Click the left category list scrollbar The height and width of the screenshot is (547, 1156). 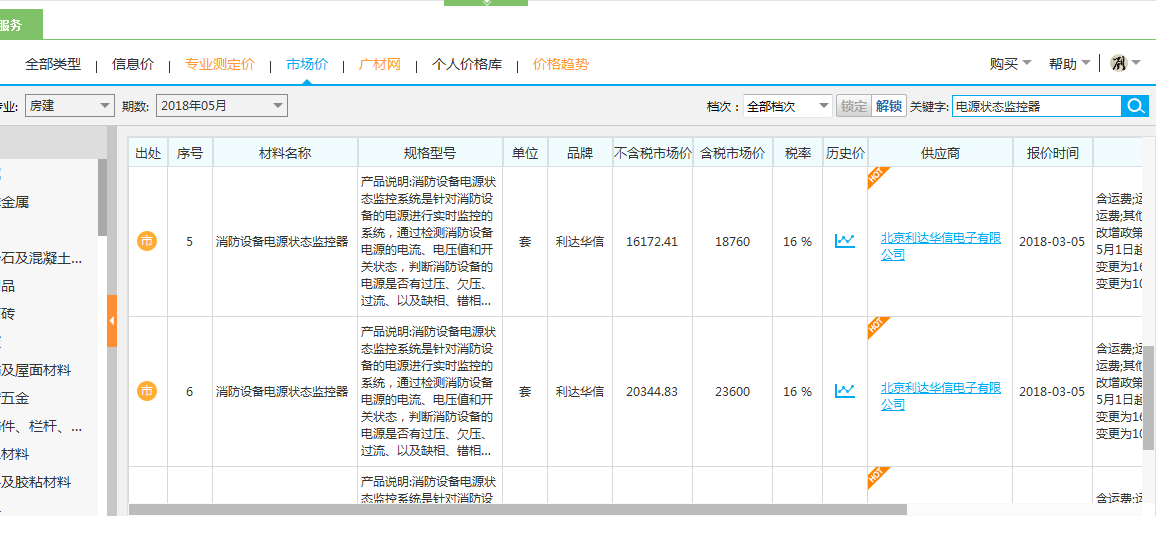pos(102,198)
